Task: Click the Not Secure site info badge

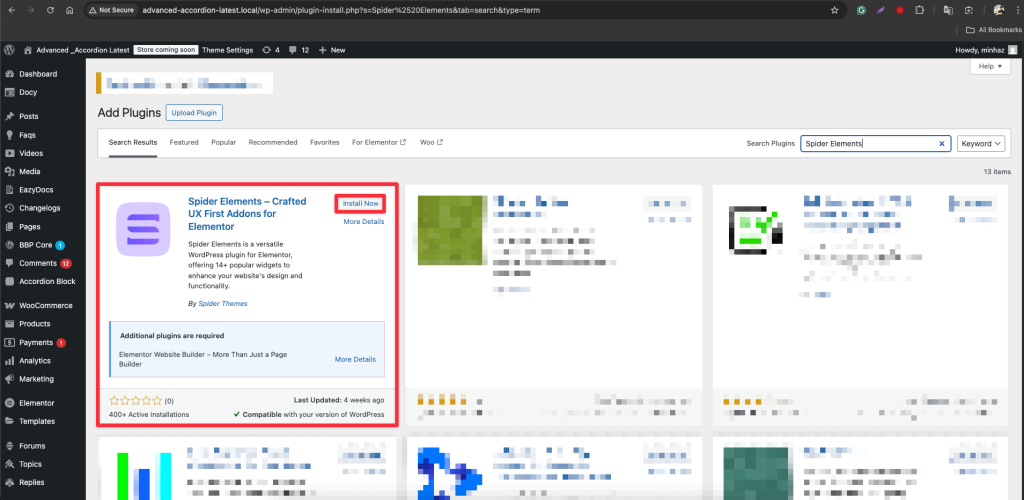Action: (112, 10)
